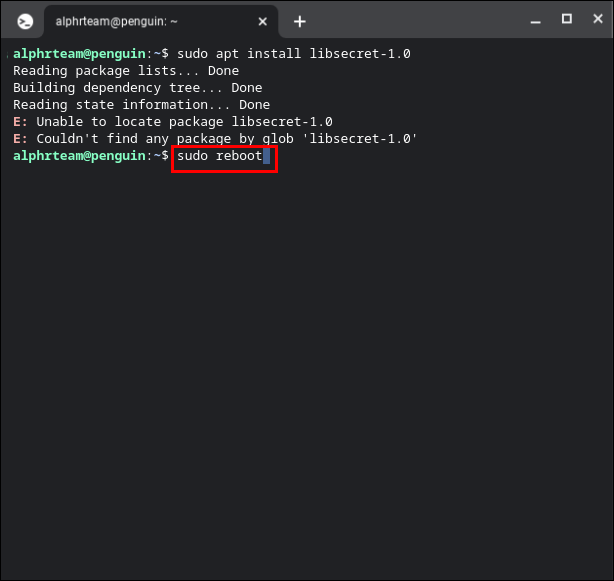The width and height of the screenshot is (614, 581).
Task: Click the 'Unable to locate package libsecret-1.0' error
Action: pyautogui.click(x=173, y=122)
